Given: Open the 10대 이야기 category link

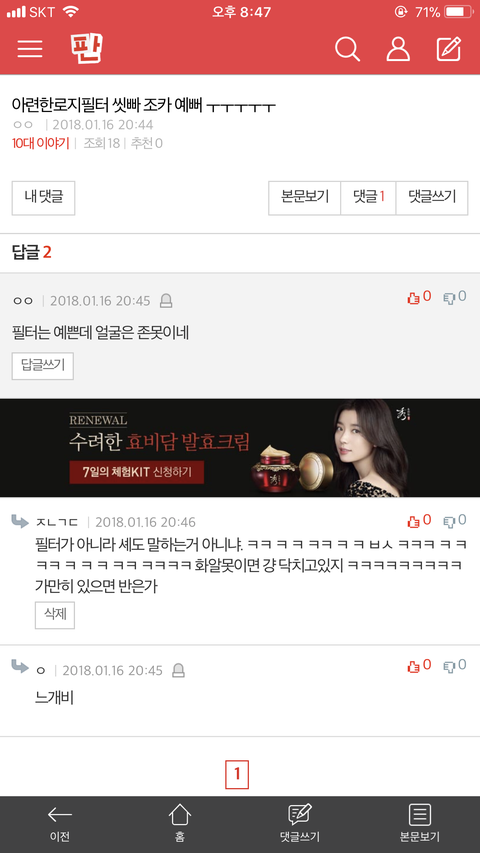Looking at the screenshot, I should (x=41, y=144).
